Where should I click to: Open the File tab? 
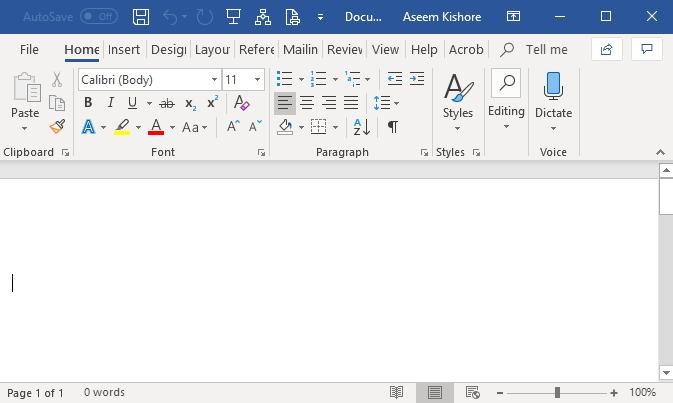coord(29,50)
